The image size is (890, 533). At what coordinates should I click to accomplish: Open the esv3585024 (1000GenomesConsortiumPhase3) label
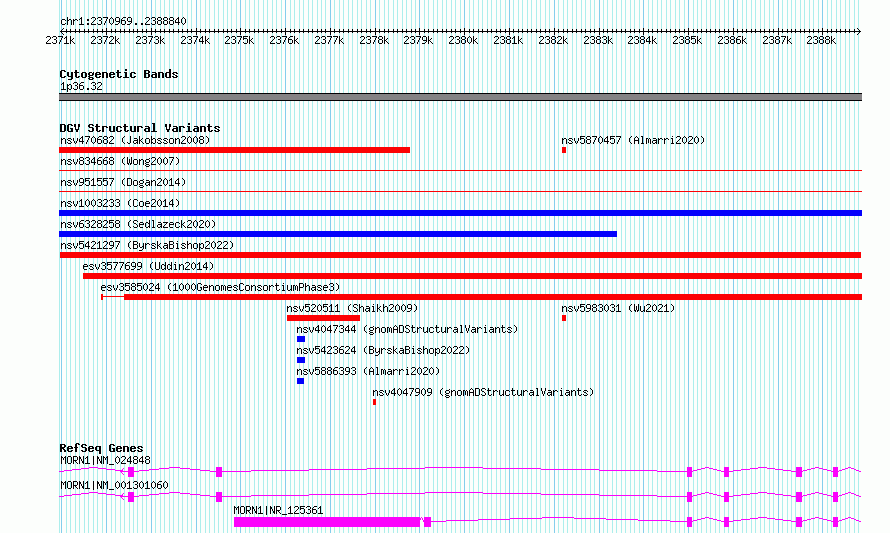[x=220, y=287]
